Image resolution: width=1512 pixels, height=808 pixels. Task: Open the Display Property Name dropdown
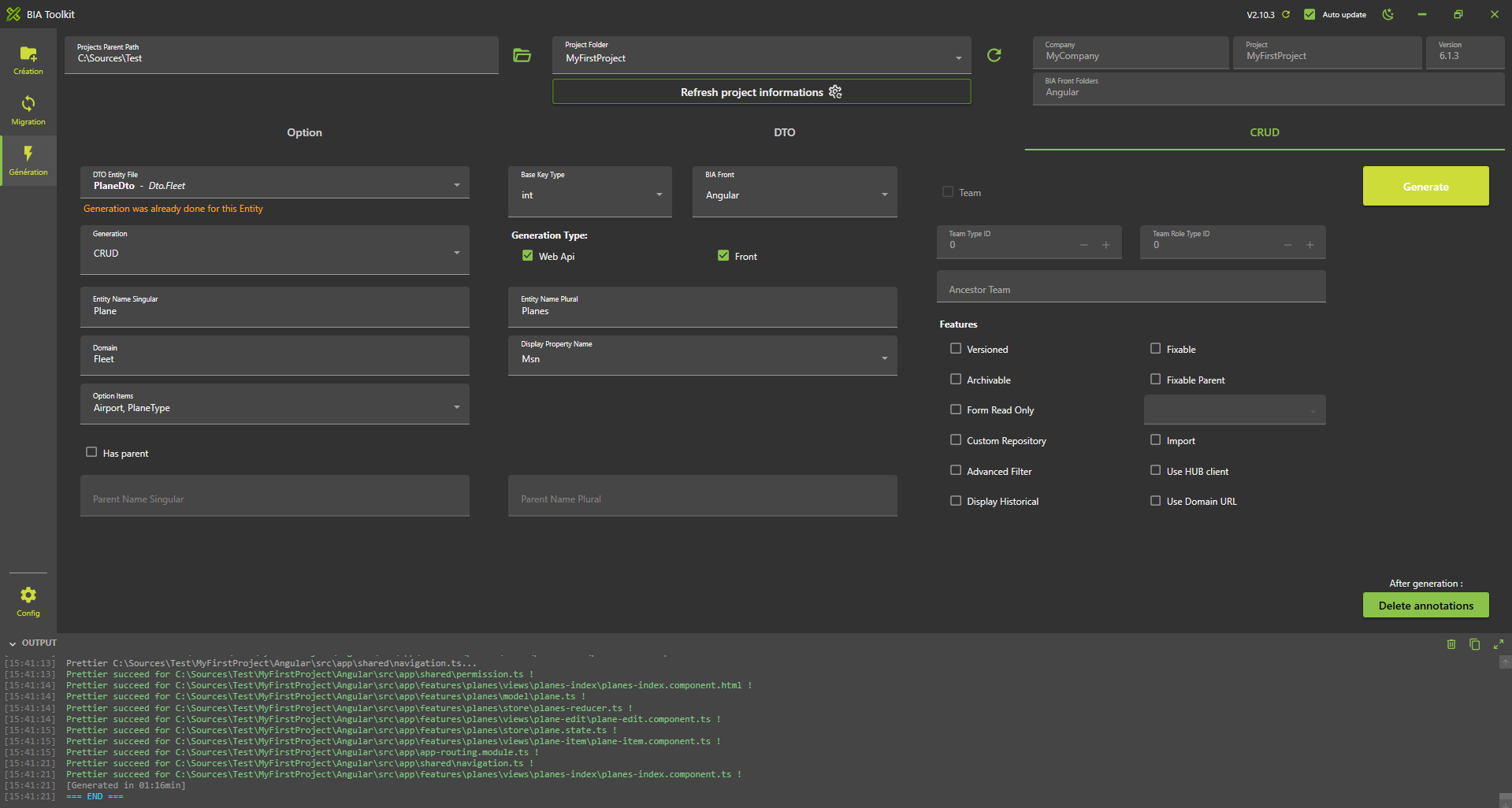(703, 355)
